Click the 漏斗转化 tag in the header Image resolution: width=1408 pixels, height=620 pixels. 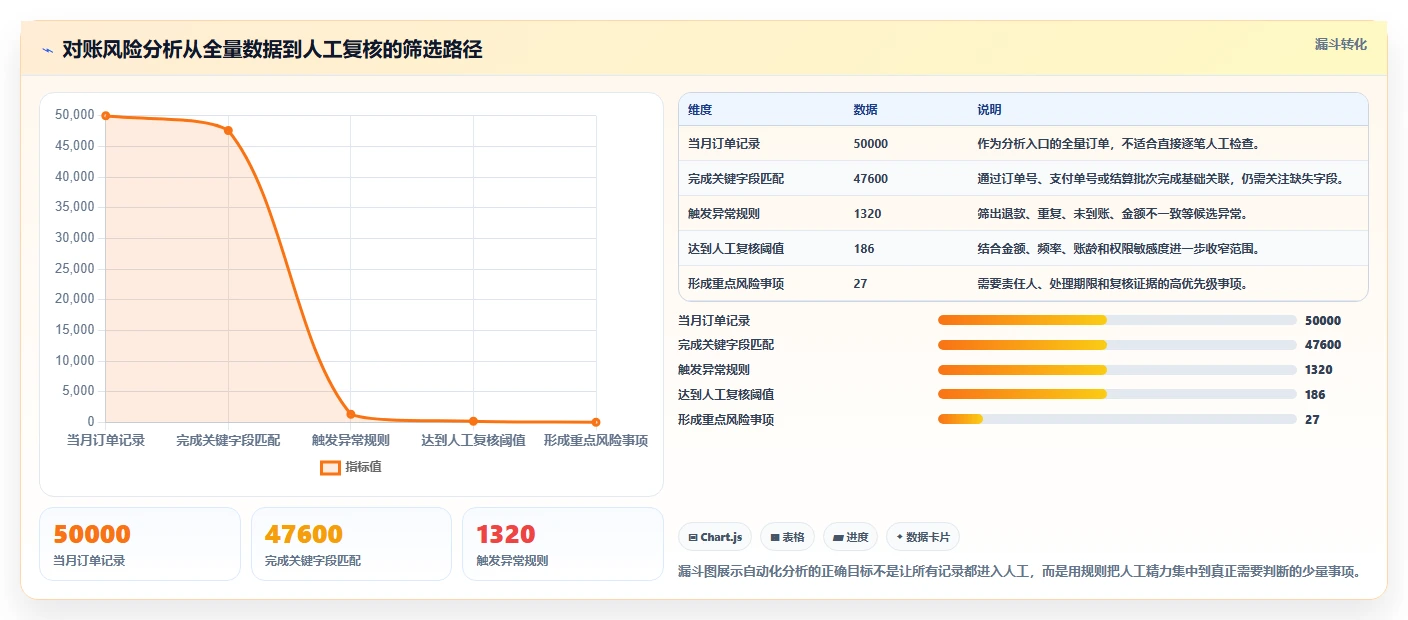pyautogui.click(x=1340, y=44)
